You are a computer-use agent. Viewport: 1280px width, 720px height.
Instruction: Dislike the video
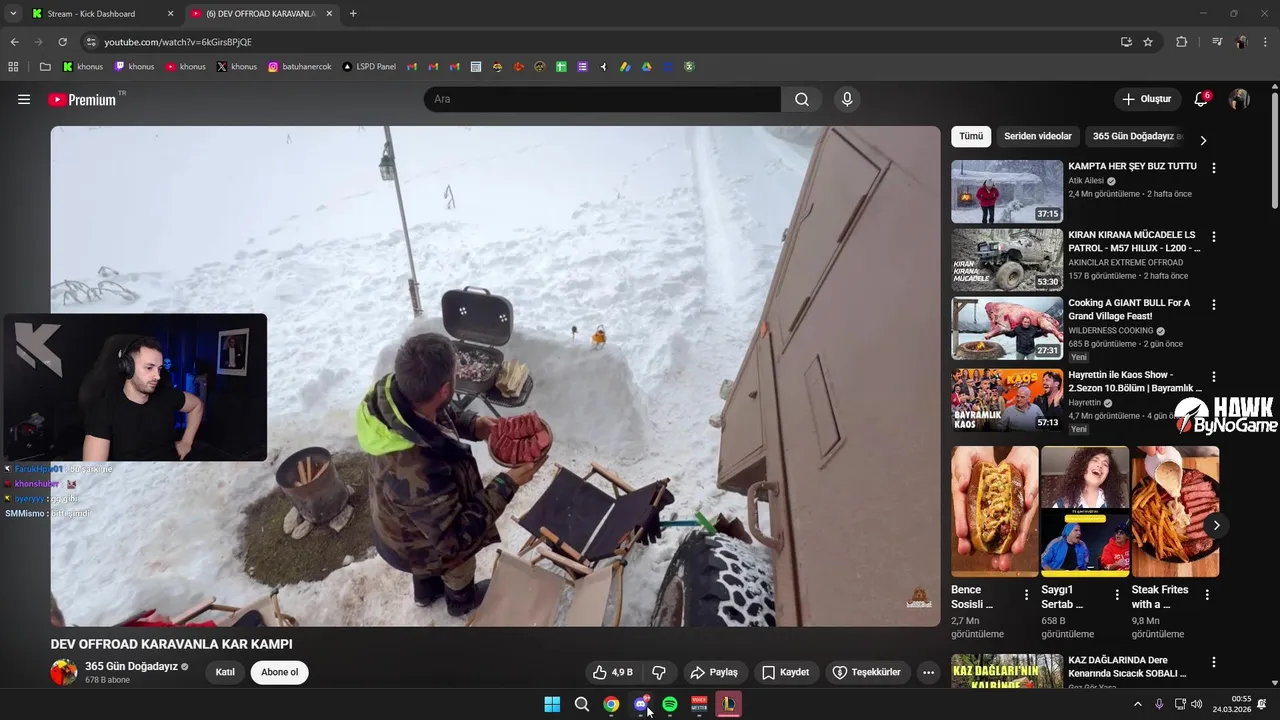(x=659, y=672)
